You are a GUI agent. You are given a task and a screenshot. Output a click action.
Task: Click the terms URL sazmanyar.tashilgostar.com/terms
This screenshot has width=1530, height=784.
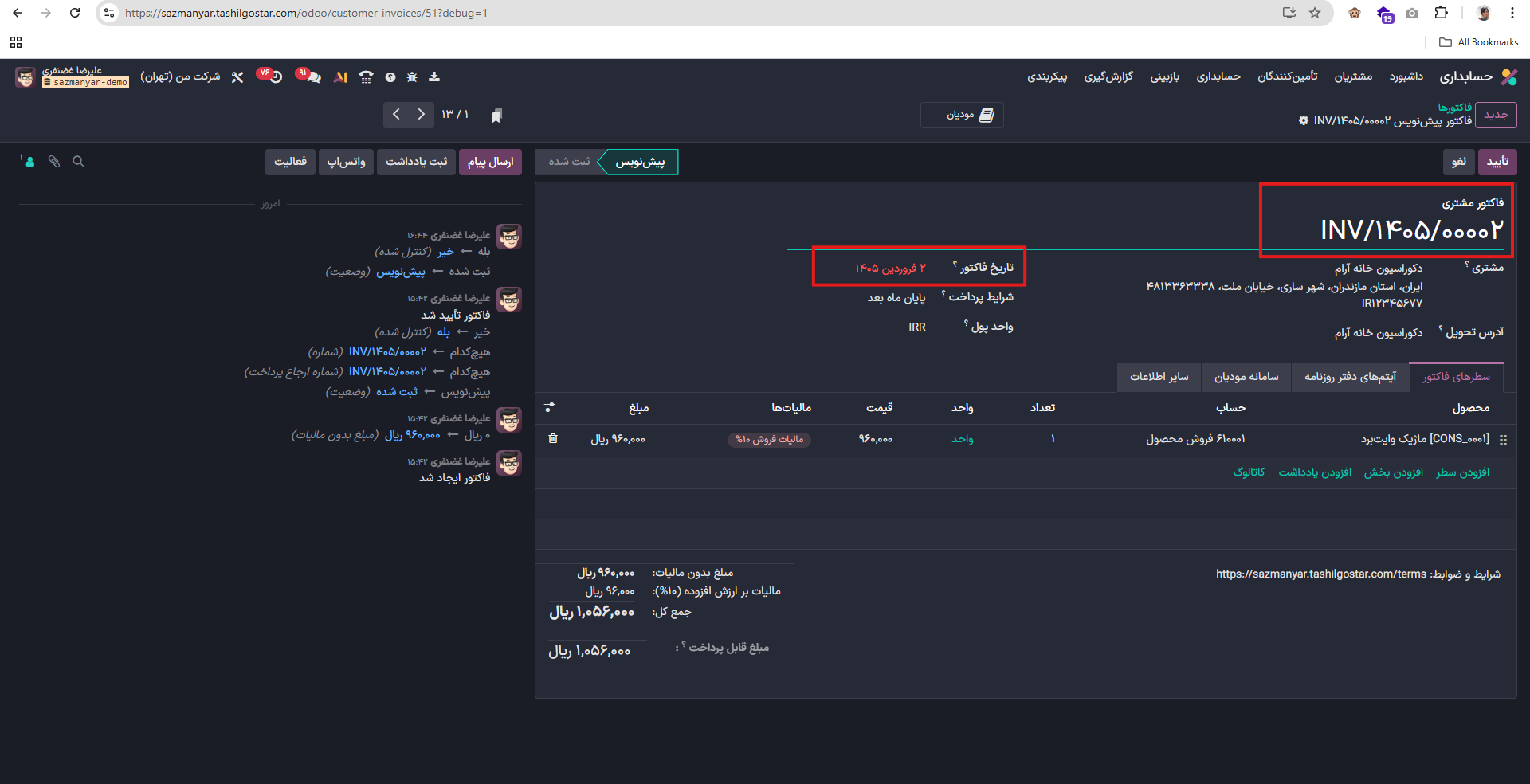(1321, 574)
